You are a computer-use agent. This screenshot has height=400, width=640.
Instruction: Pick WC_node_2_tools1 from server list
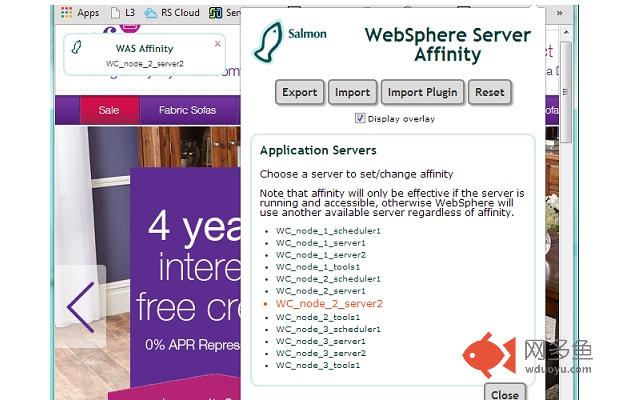click(x=318, y=317)
